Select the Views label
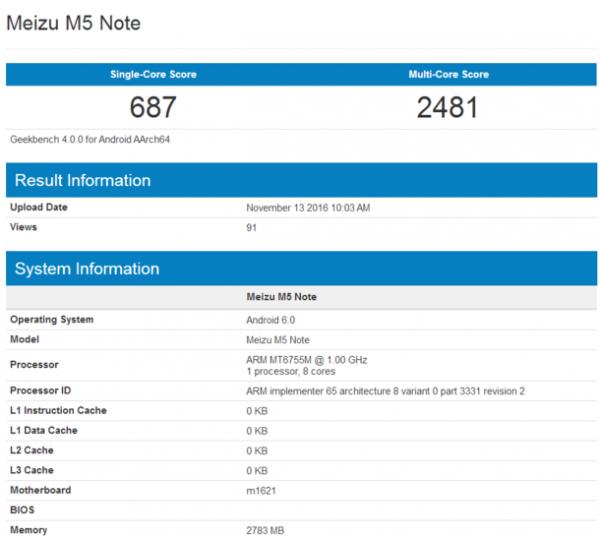The image size is (600, 538). [x=23, y=227]
